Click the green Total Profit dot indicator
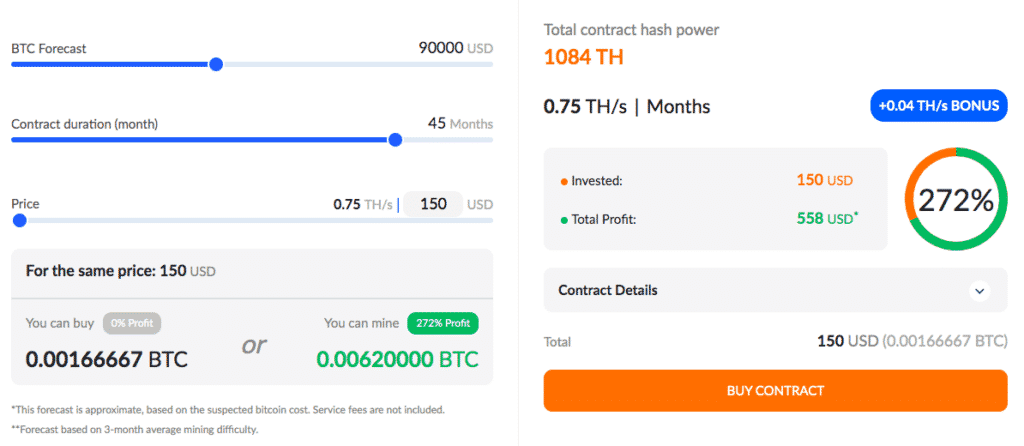This screenshot has width=1024, height=446. pos(564,220)
